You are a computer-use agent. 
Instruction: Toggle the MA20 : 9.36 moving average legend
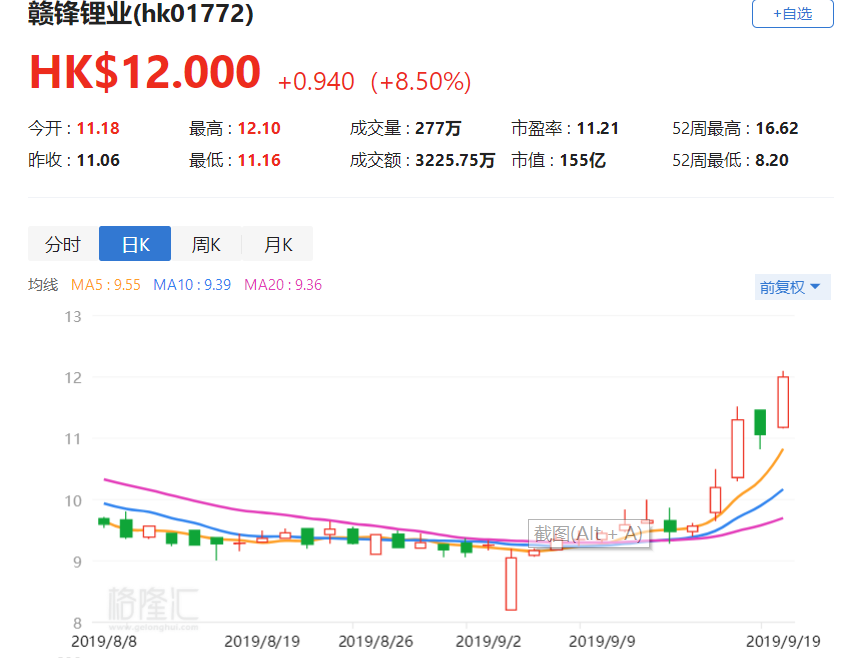(x=283, y=284)
